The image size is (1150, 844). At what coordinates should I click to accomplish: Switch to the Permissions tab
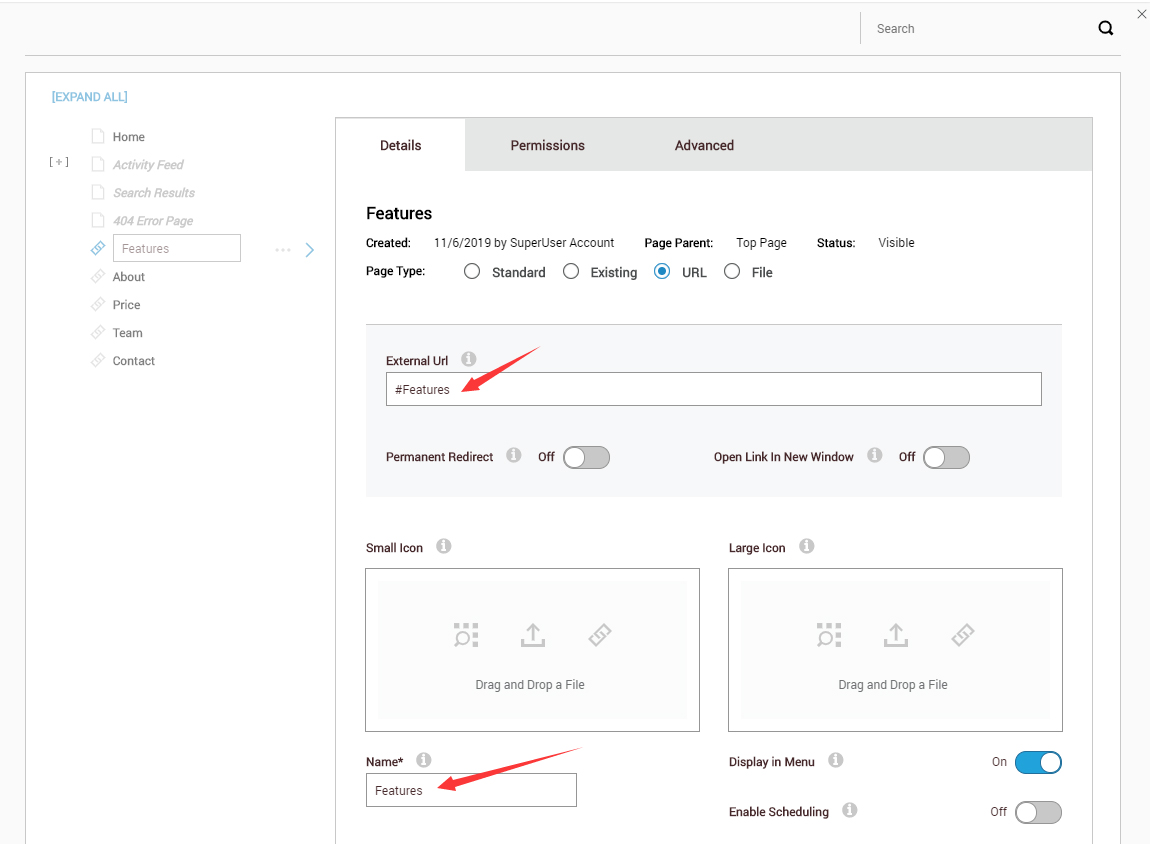[547, 145]
